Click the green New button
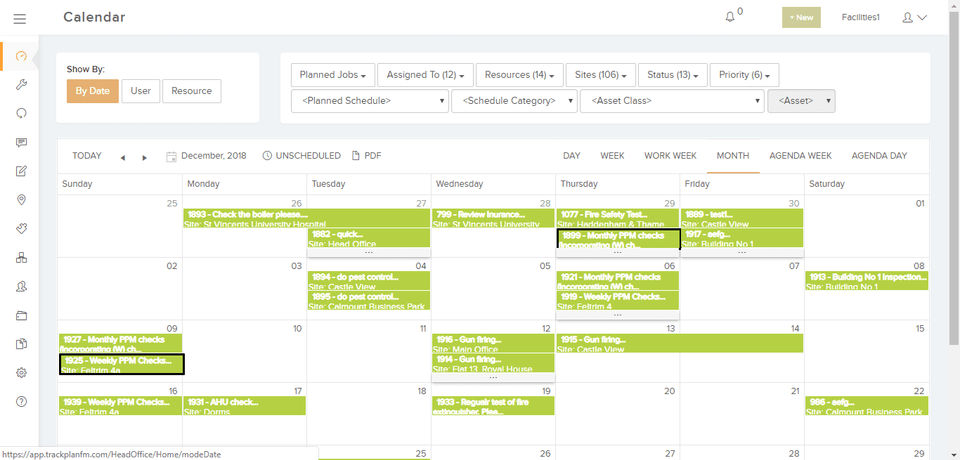 801,18
